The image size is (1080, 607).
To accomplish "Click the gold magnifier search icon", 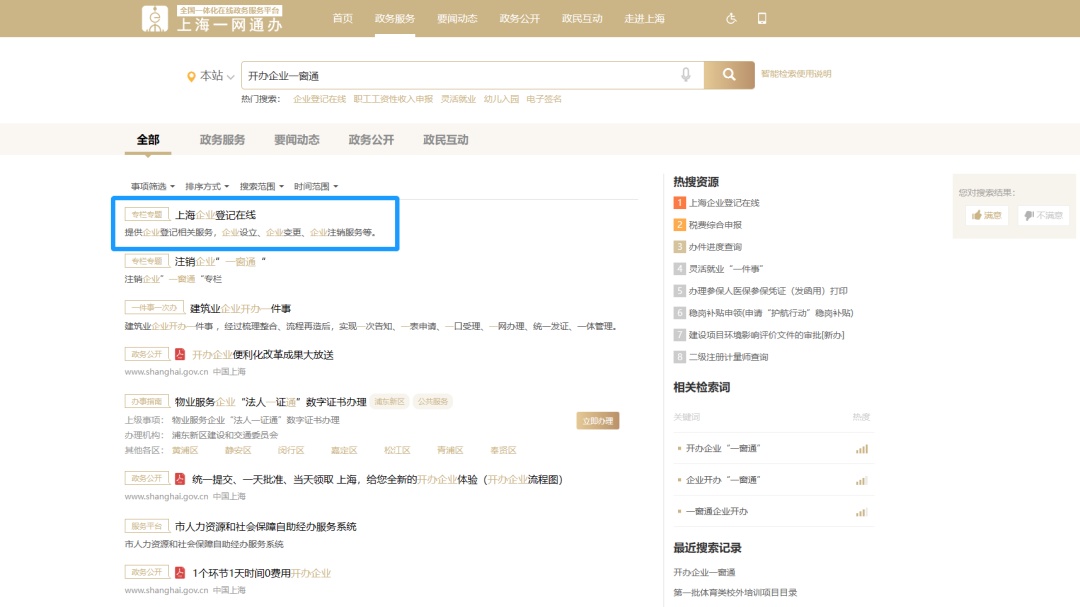I will (729, 75).
